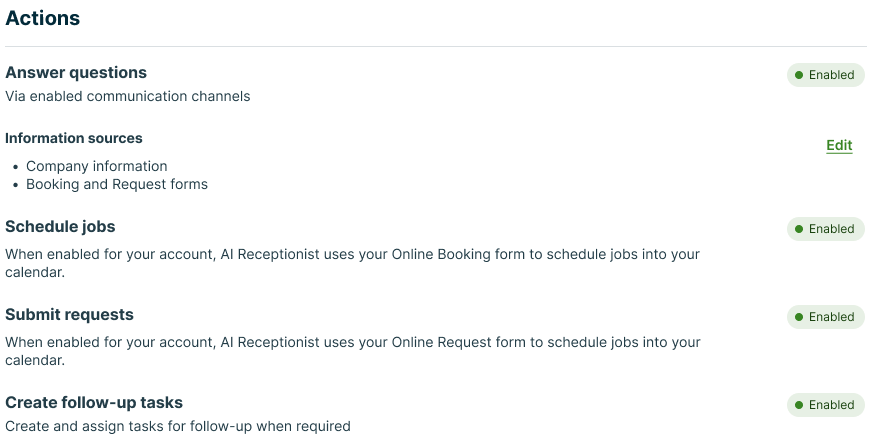Click the green dot beside Create follow-up tasks
The height and width of the screenshot is (446, 878).
[x=799, y=405]
